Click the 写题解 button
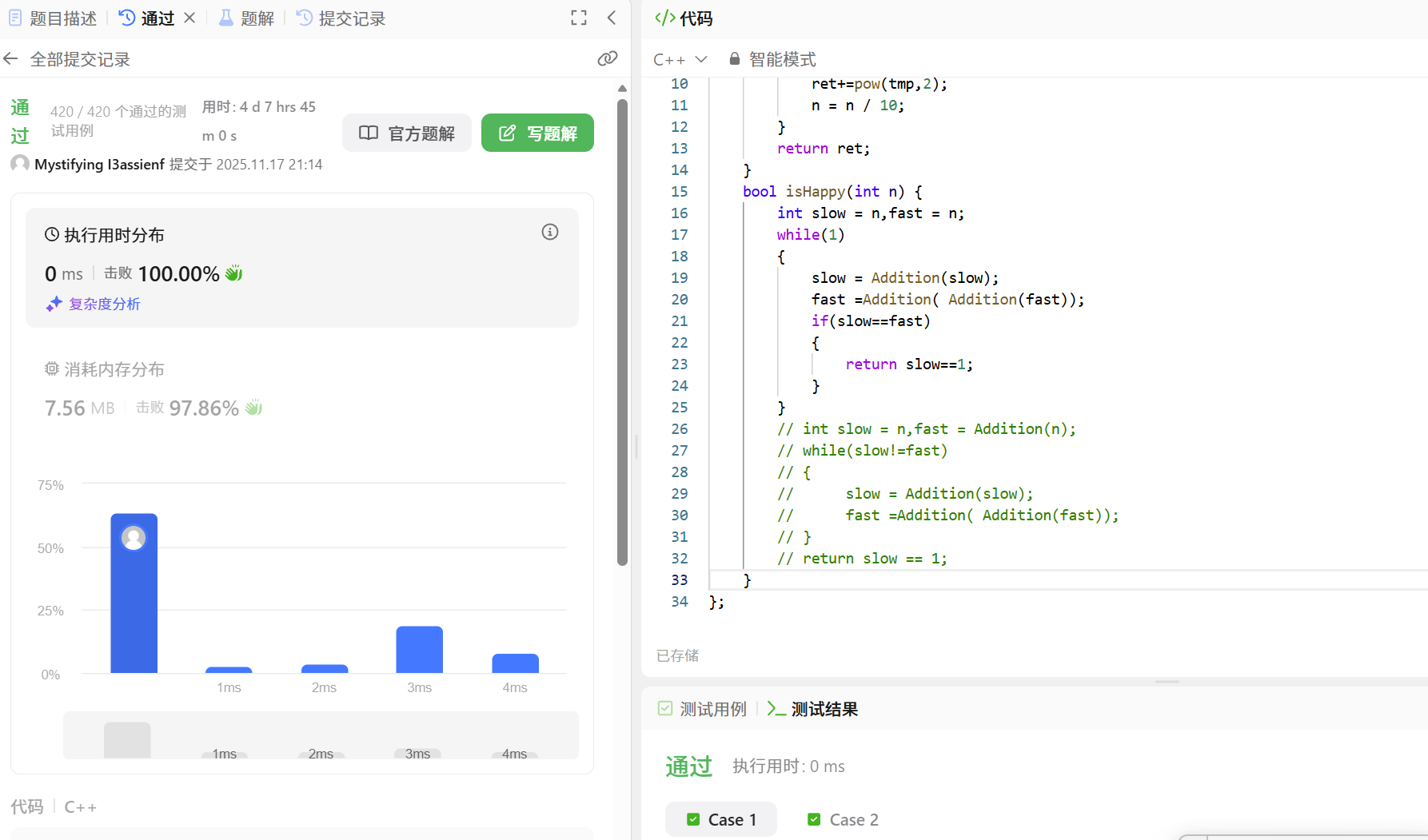Viewport: 1428px width, 840px height. (537, 133)
